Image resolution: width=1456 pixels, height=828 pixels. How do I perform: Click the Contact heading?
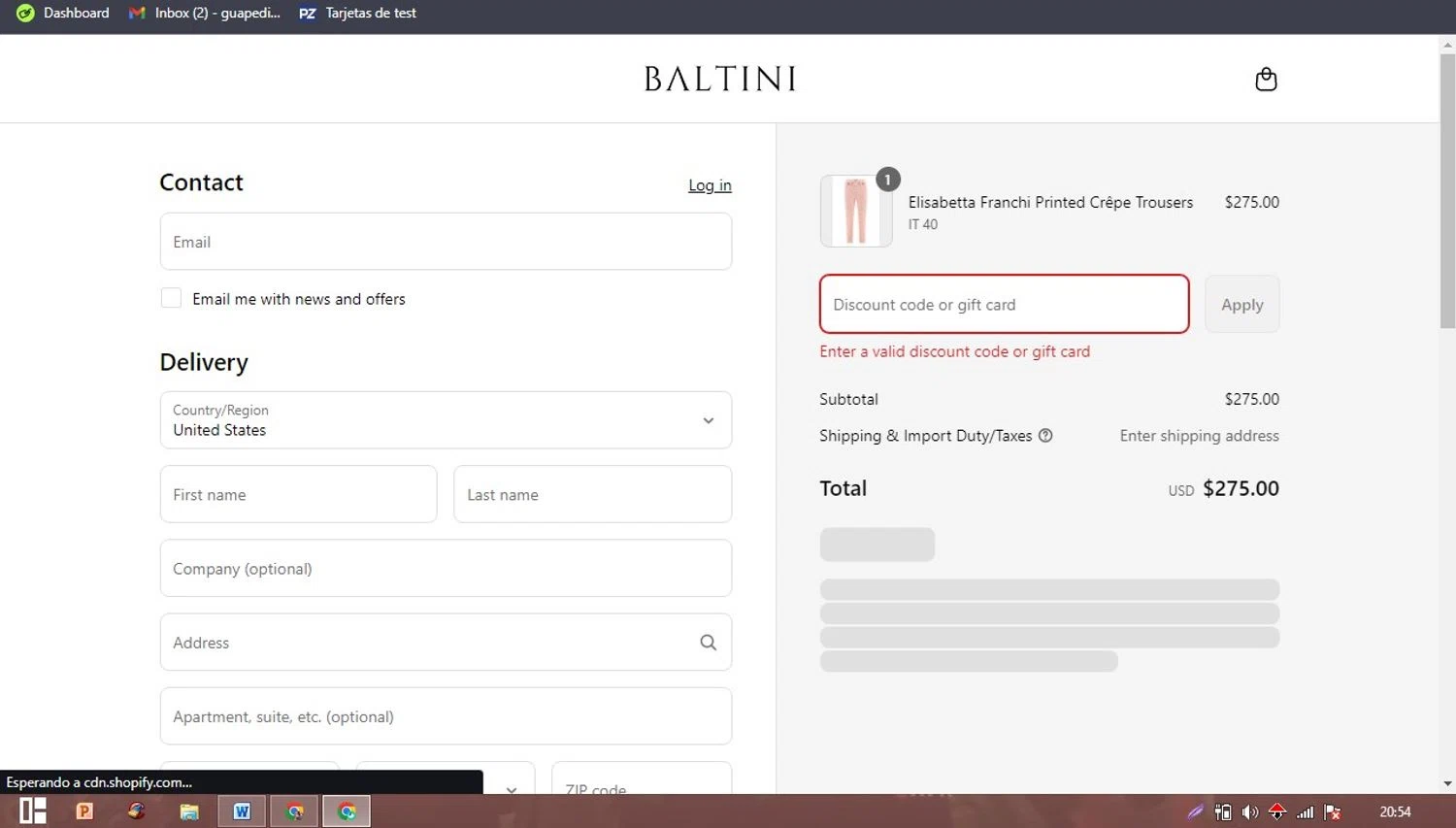[x=201, y=182]
